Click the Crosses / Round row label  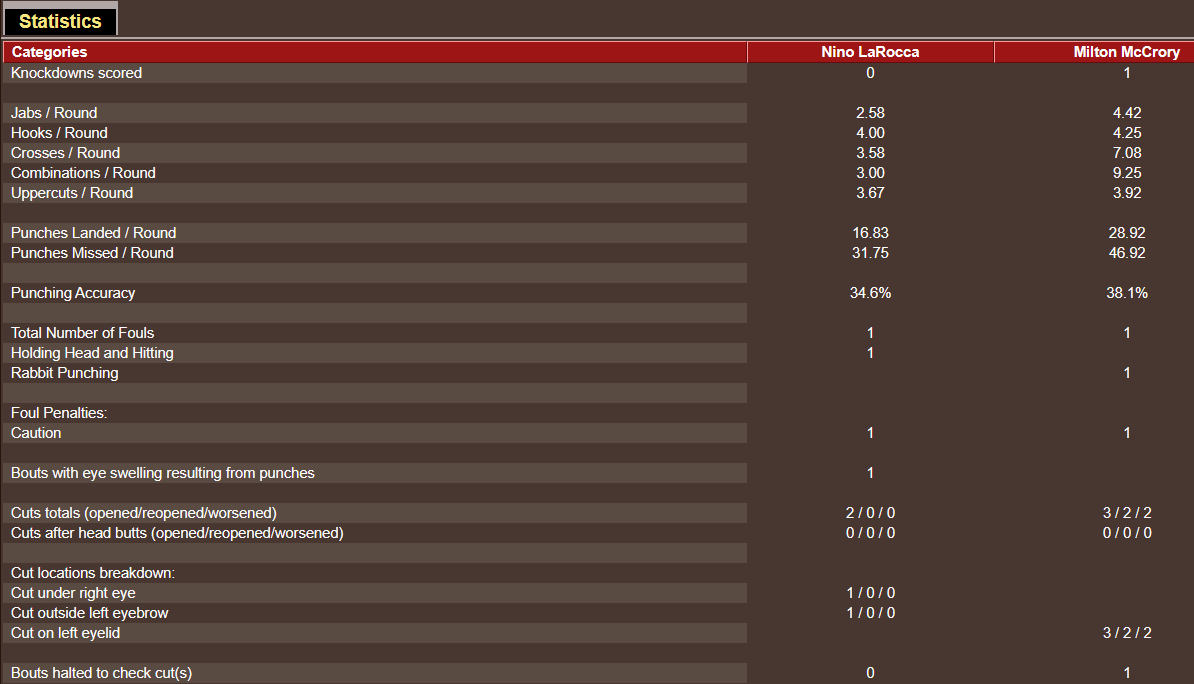pos(65,153)
